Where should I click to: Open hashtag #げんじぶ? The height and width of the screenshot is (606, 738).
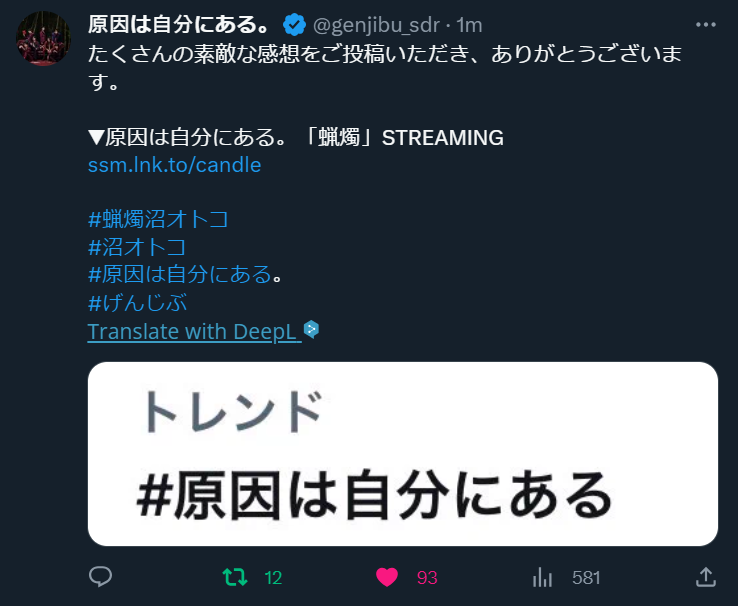(137, 303)
